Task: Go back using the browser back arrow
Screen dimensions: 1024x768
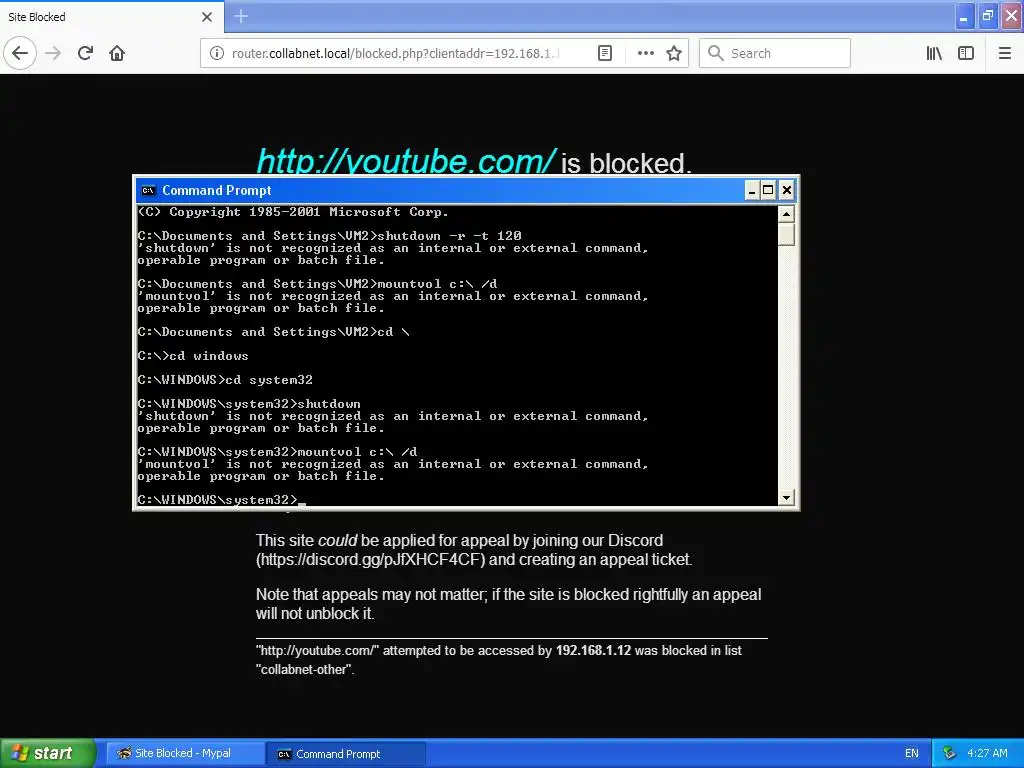Action: tap(20, 53)
